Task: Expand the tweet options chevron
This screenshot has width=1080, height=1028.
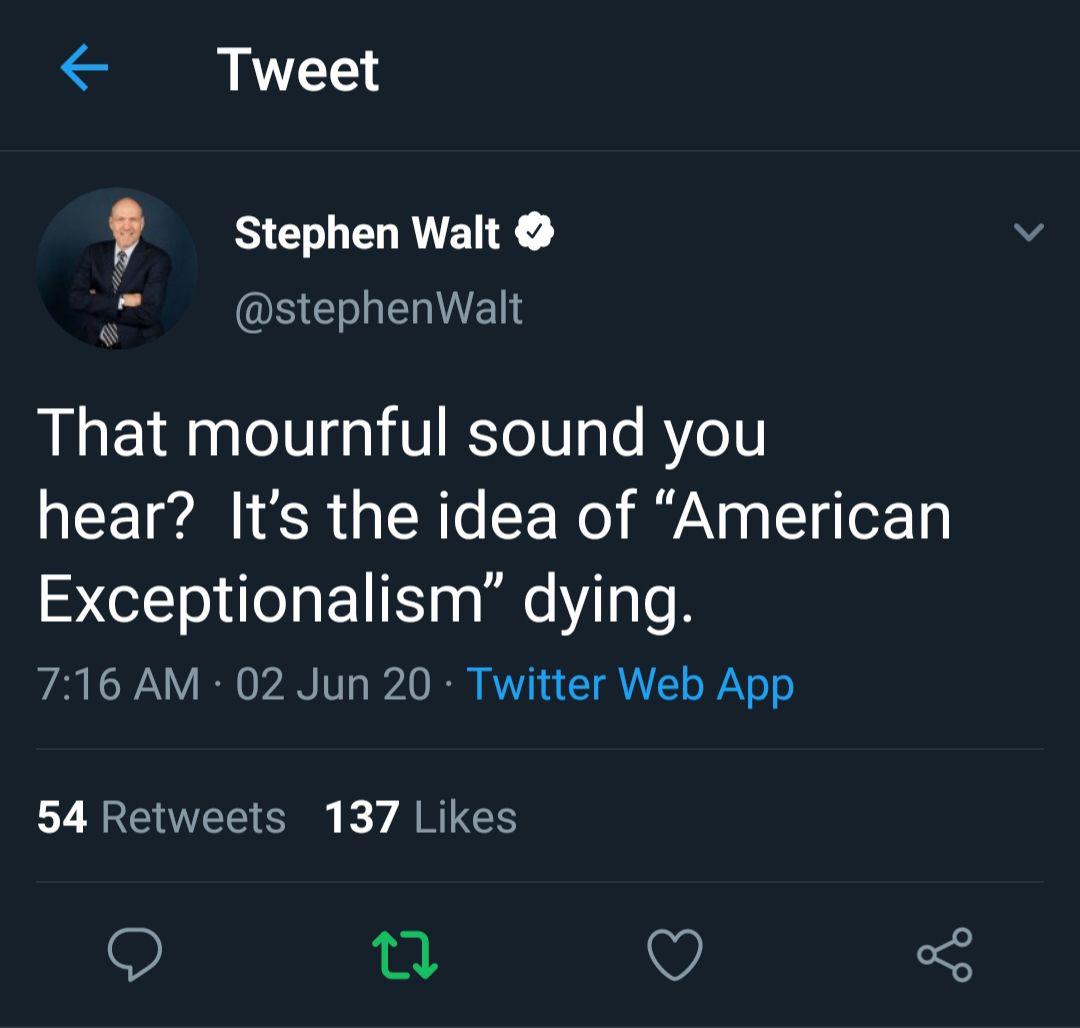Action: pyautogui.click(x=1028, y=233)
